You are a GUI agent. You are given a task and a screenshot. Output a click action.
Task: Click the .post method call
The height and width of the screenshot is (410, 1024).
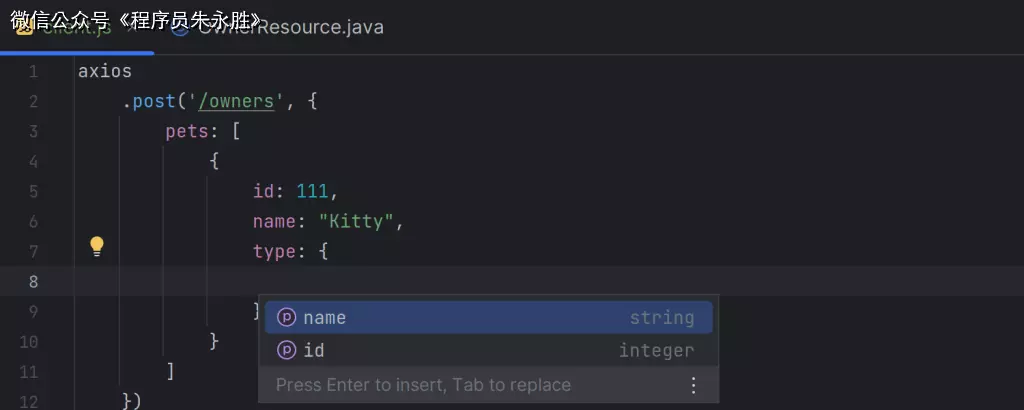149,102
